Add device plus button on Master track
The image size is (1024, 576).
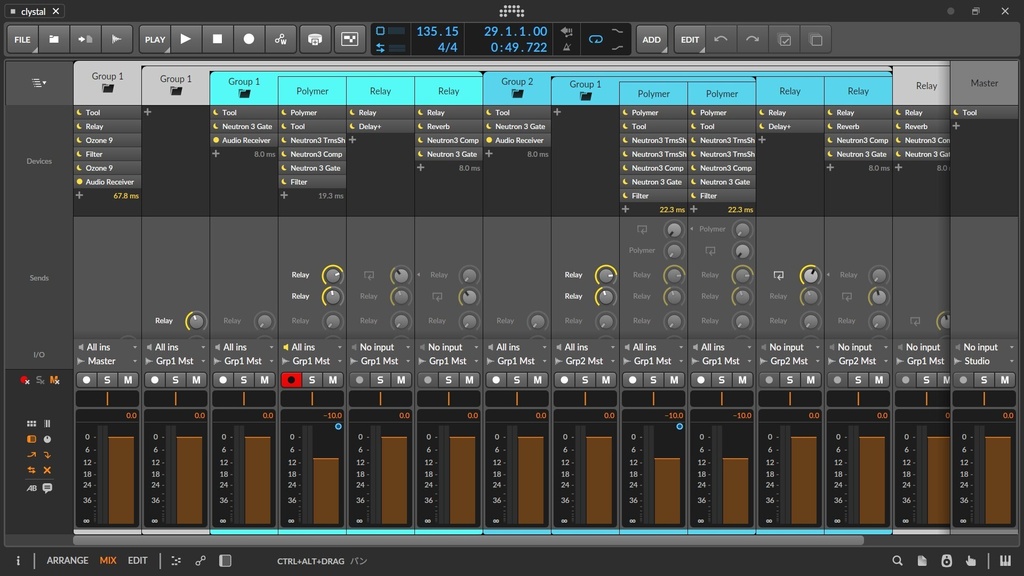click(x=957, y=126)
